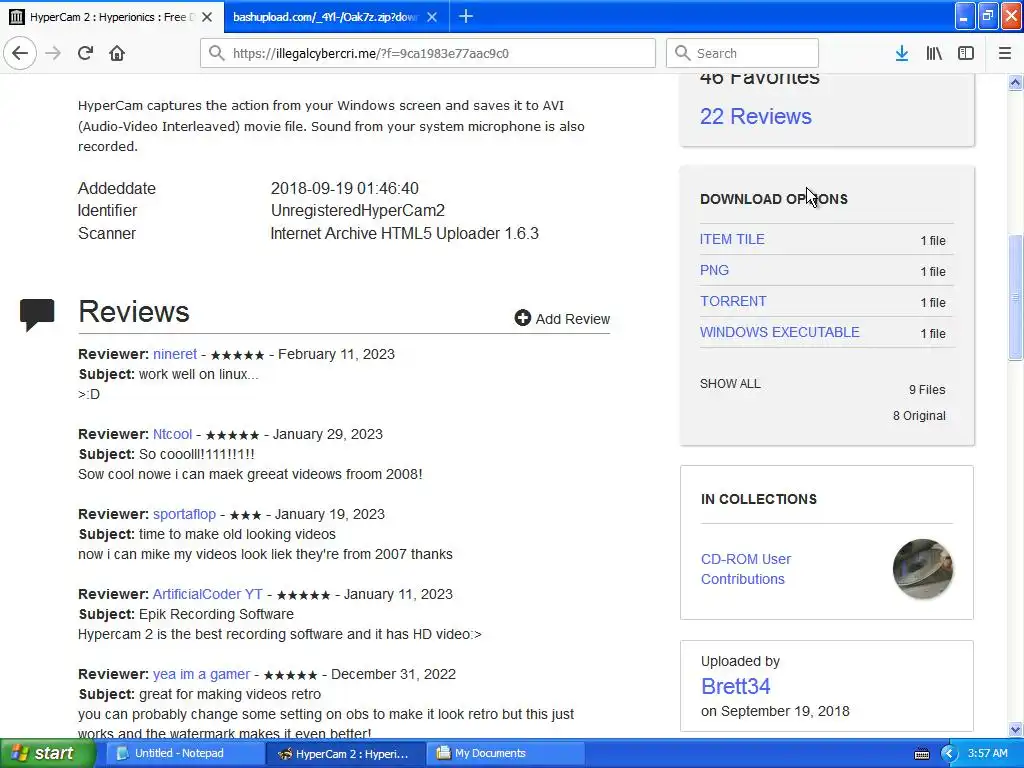Click "work well on linux..." subject text
Viewport: 1024px width, 768px height.
click(x=199, y=374)
